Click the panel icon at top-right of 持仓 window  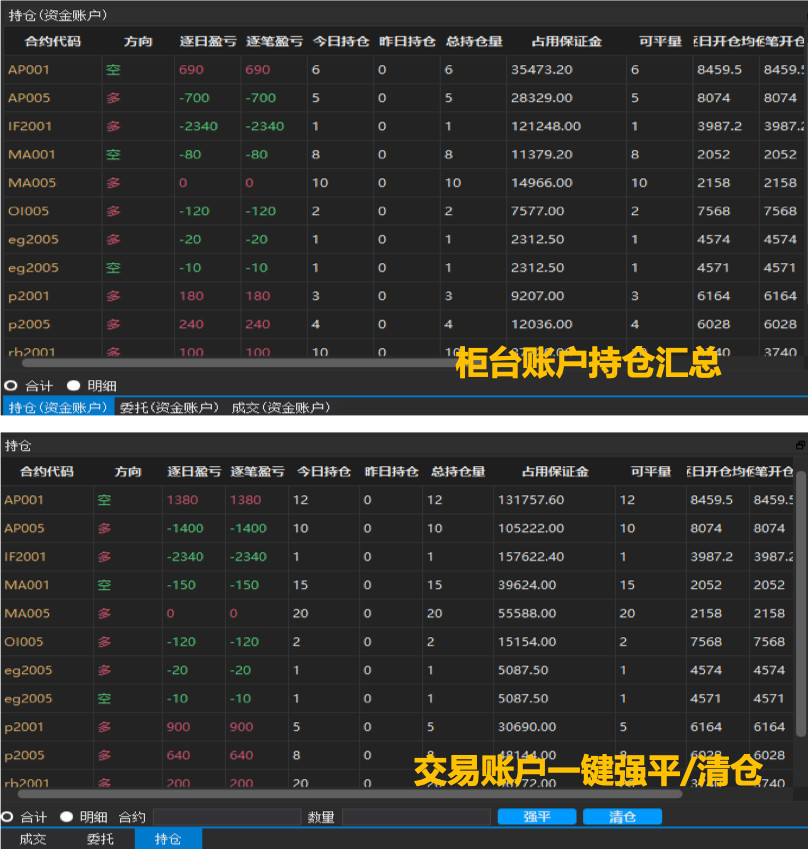point(801,445)
